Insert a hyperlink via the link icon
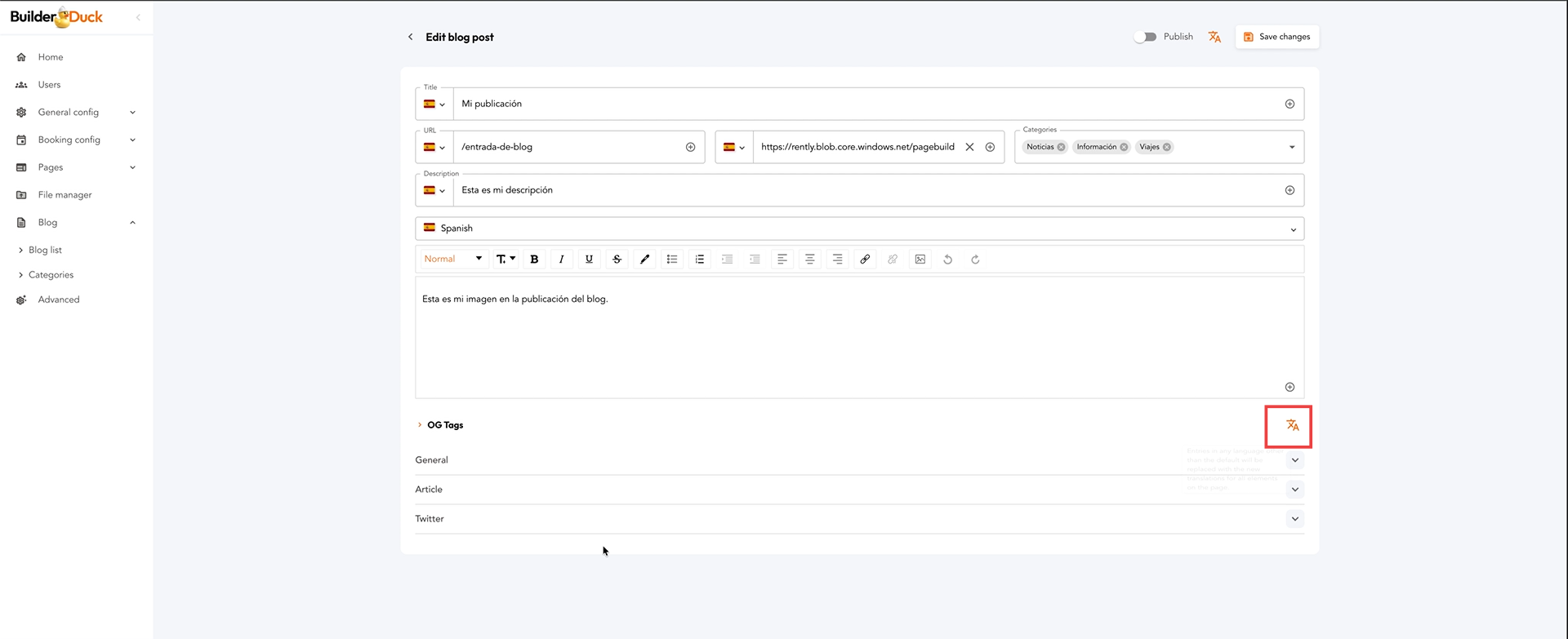The height and width of the screenshot is (639, 1568). click(x=865, y=260)
